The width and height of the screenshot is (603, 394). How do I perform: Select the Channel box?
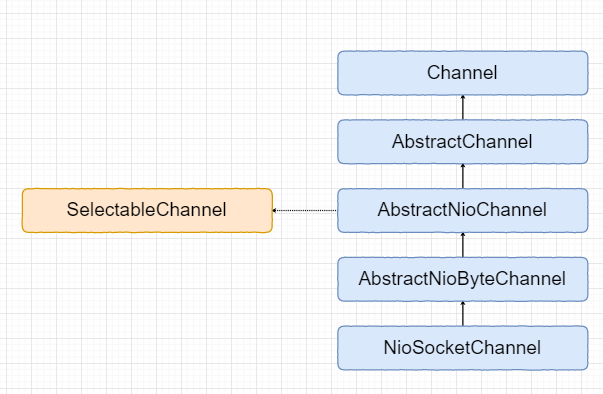(x=463, y=73)
